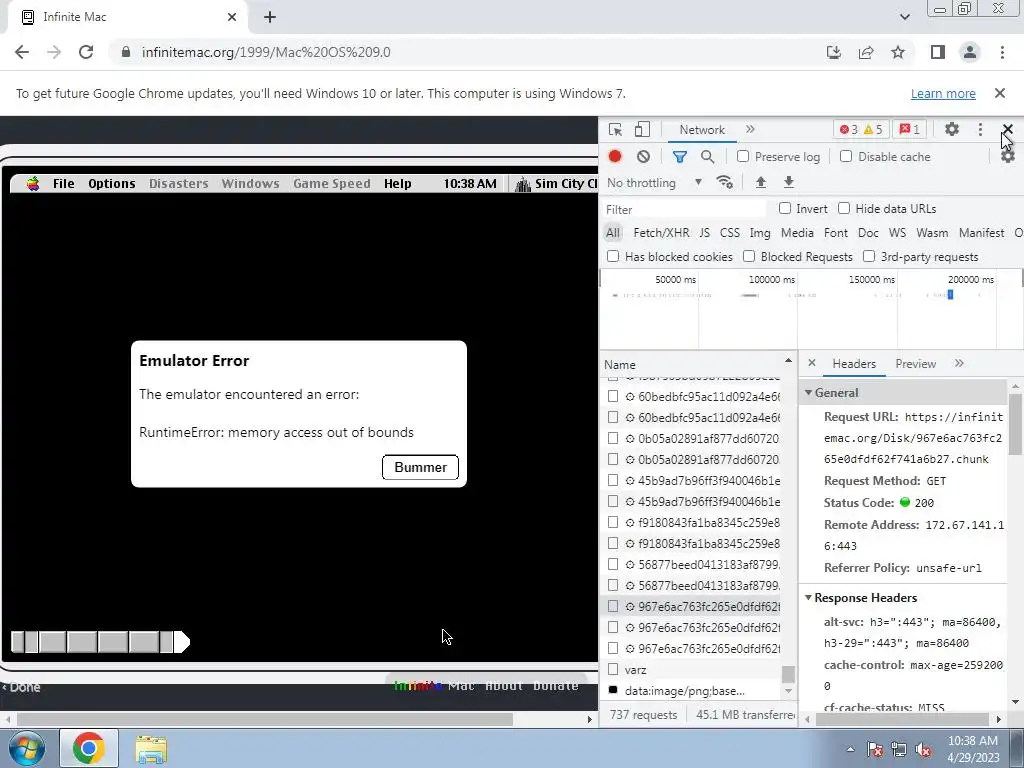The image size is (1024, 768).
Task: Click the issues counter badge showing 1
Action: pos(910,129)
